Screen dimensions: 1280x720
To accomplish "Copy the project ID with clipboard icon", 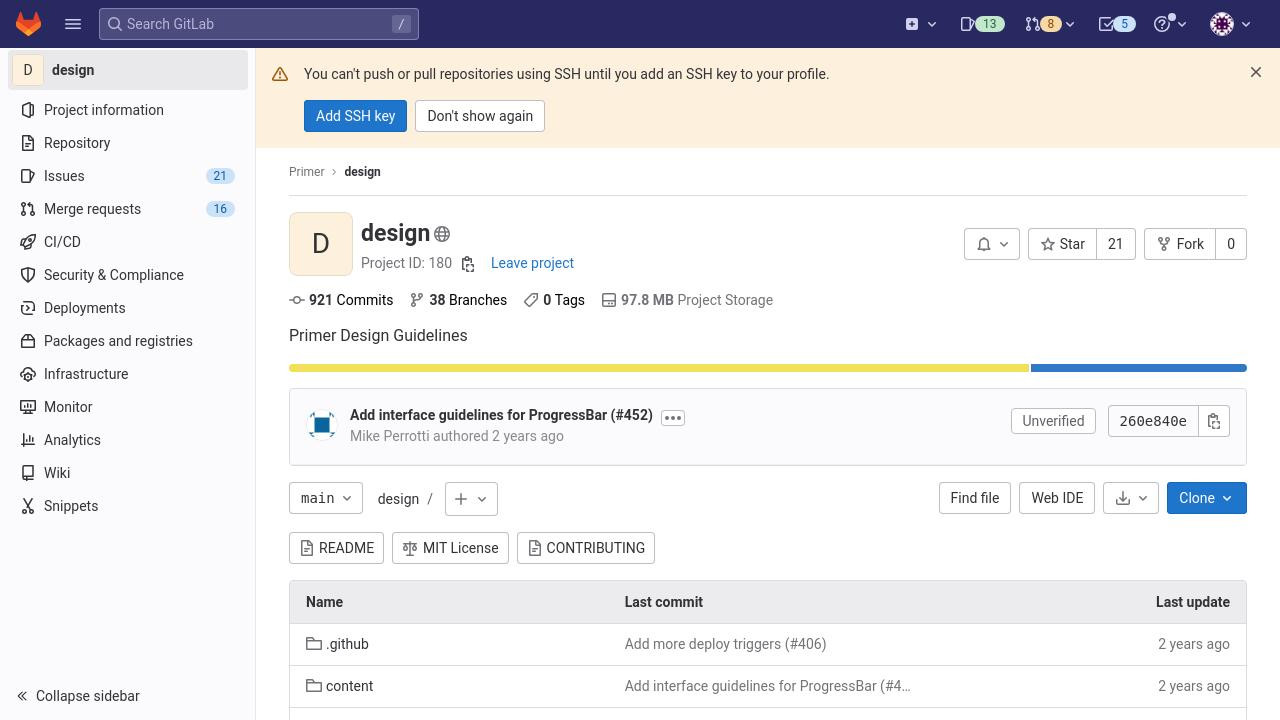I will click(x=467, y=264).
